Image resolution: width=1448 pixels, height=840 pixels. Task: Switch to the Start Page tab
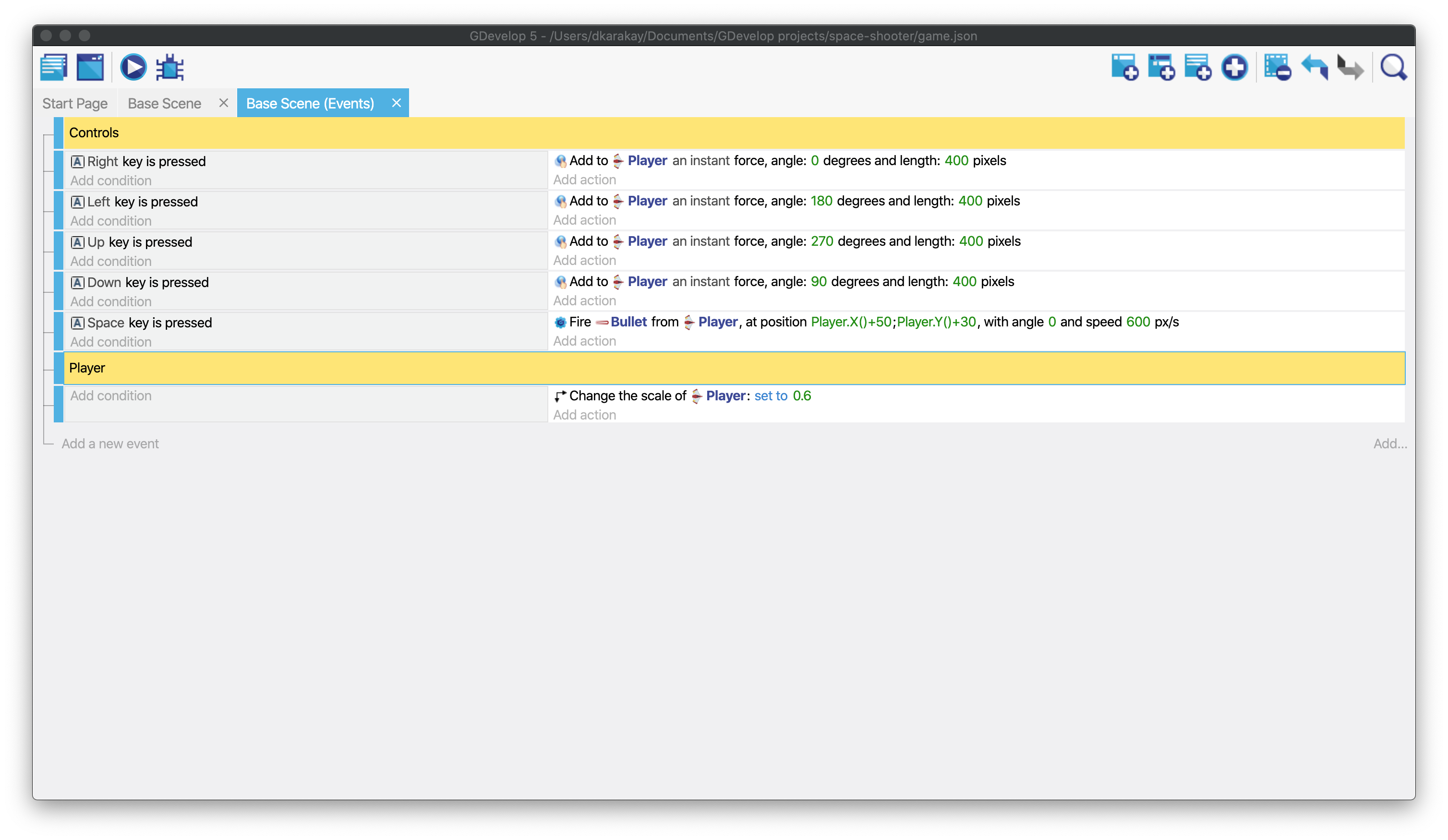point(75,103)
